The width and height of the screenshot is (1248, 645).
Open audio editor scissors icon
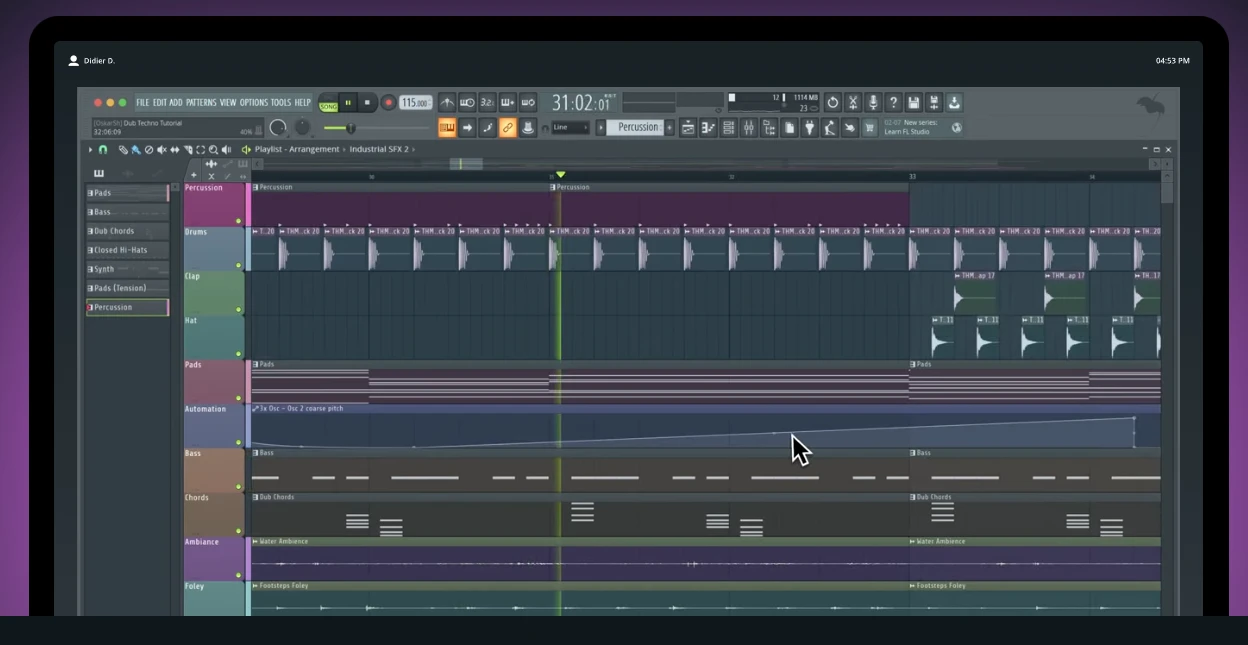pos(853,102)
